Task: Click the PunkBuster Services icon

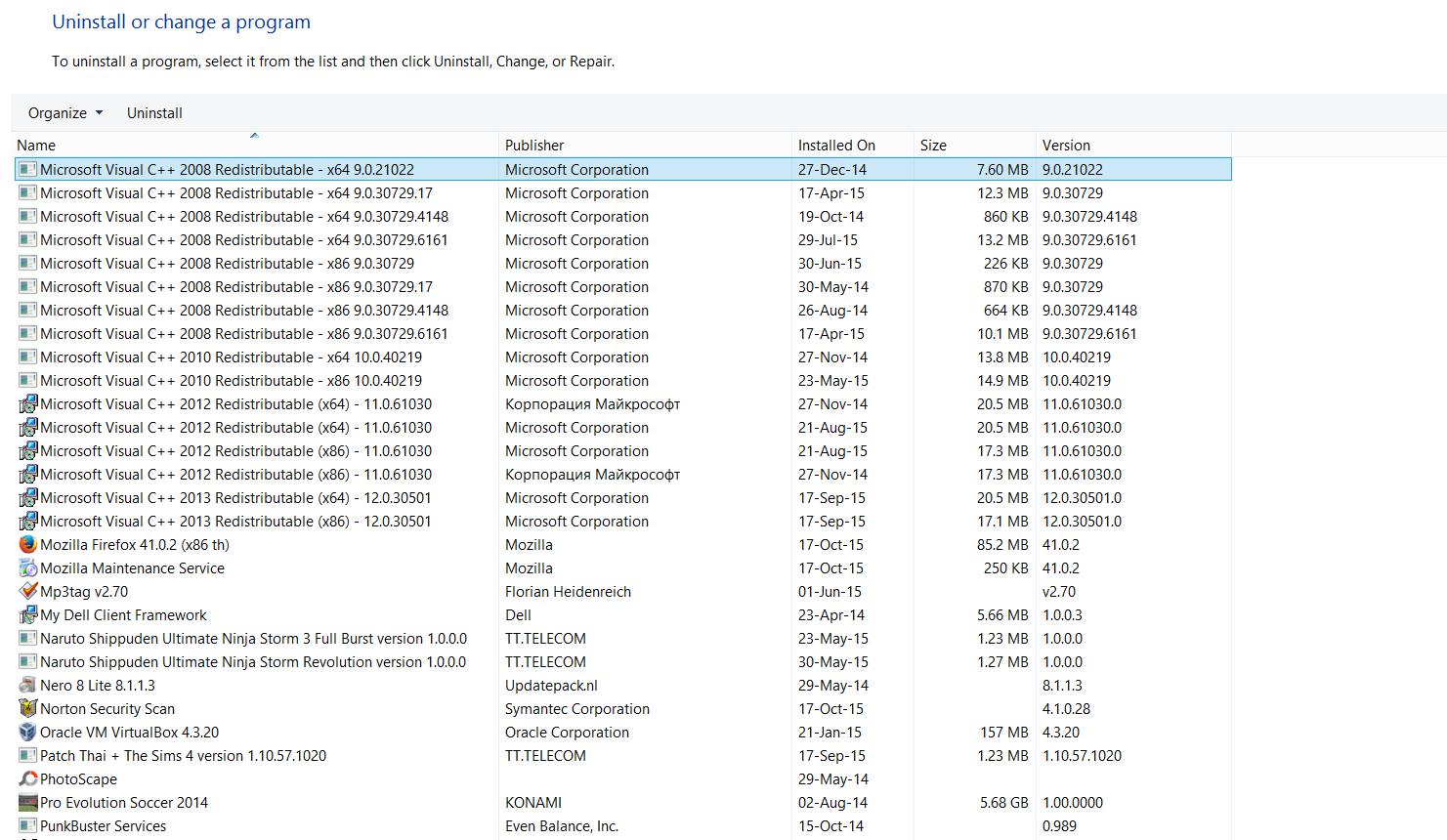Action: 27,826
